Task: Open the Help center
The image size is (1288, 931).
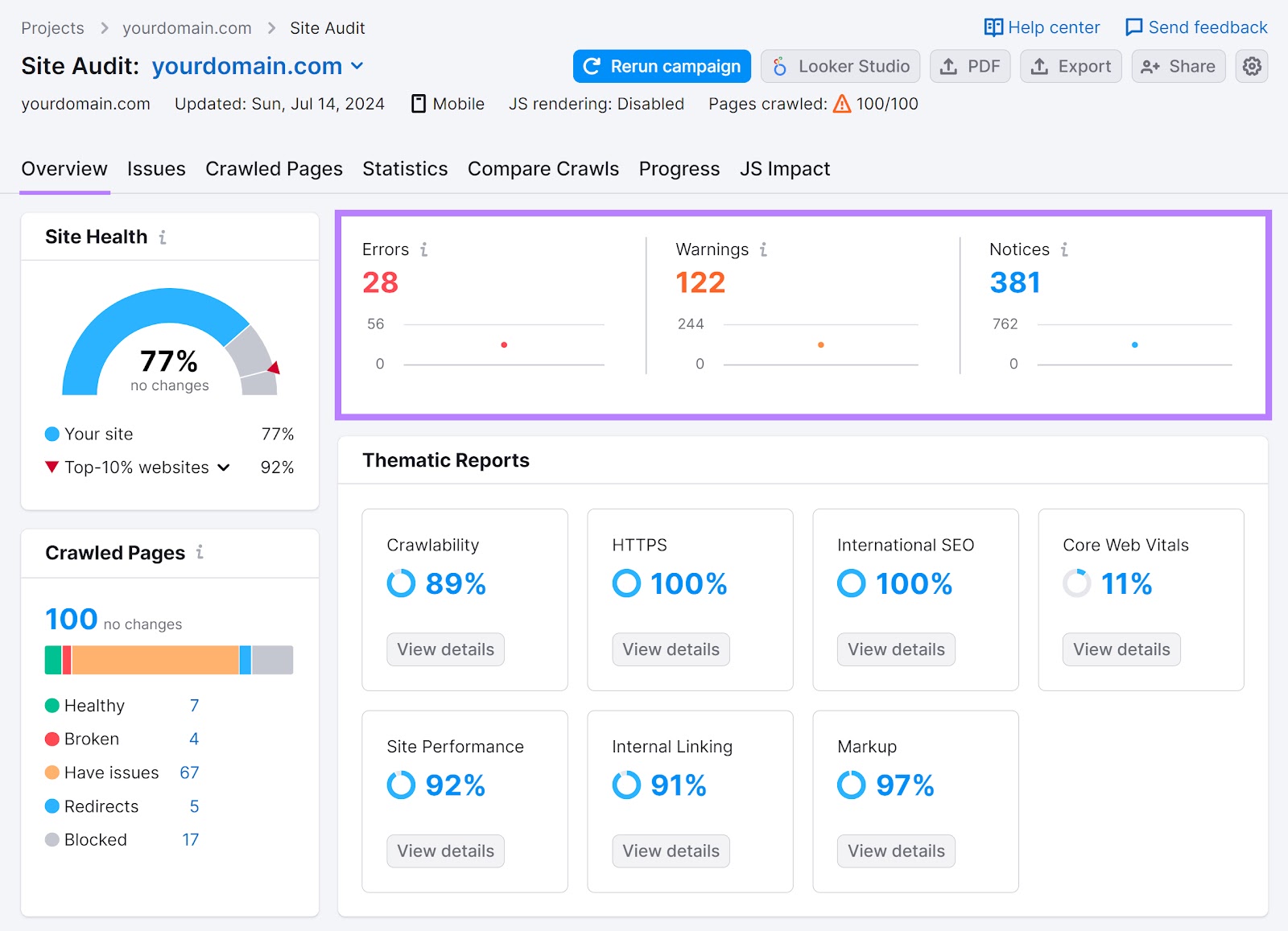Action: [x=1042, y=27]
